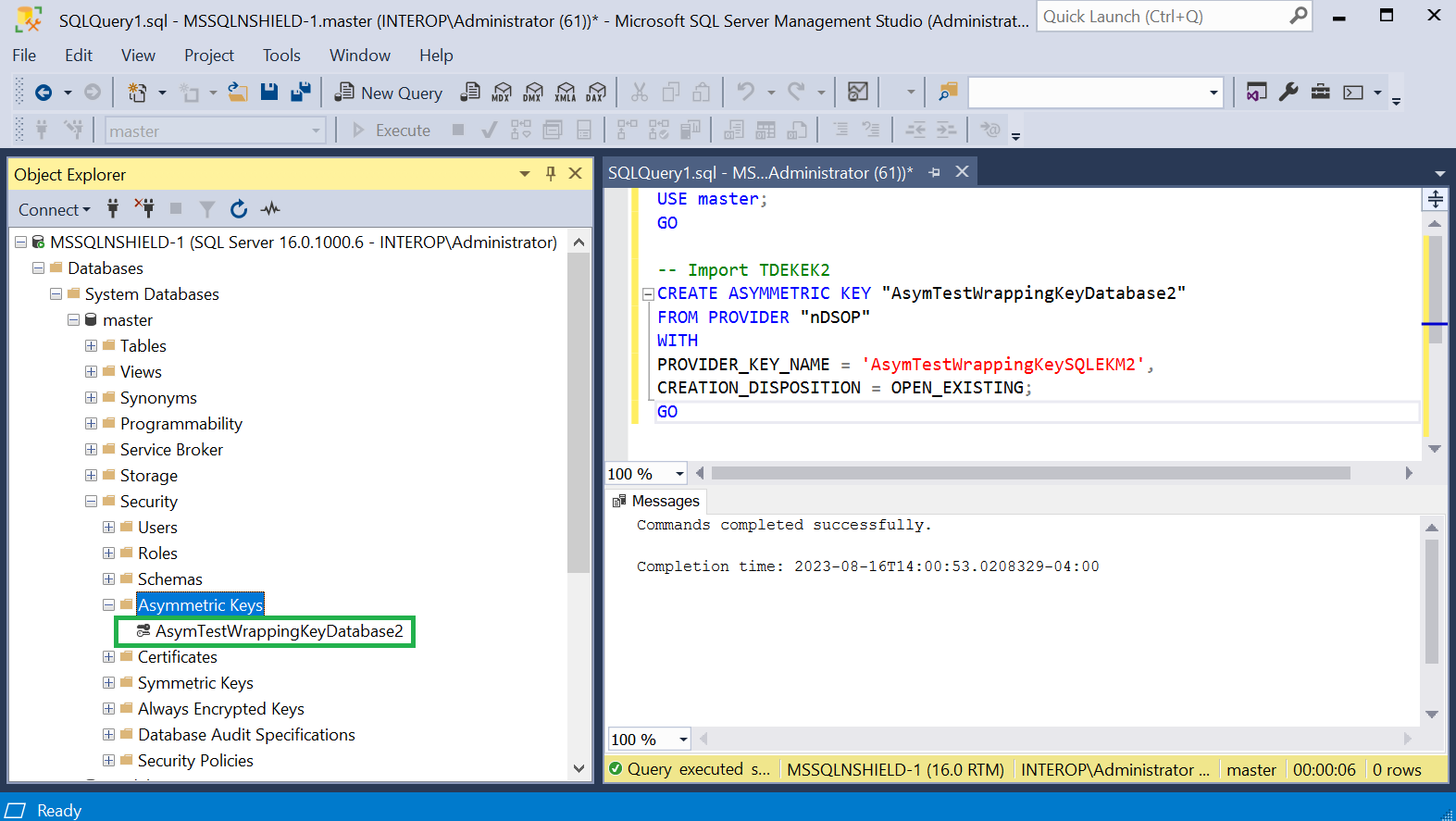1456x821 pixels.
Task: Refresh the Object Explorer tree
Action: click(x=239, y=209)
